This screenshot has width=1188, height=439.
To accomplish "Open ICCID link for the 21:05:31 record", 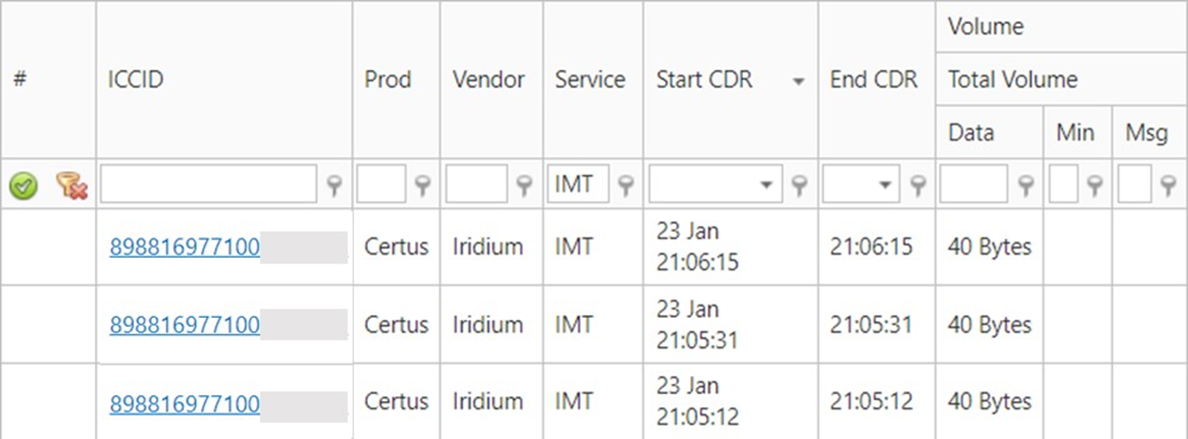I will click(x=184, y=325).
